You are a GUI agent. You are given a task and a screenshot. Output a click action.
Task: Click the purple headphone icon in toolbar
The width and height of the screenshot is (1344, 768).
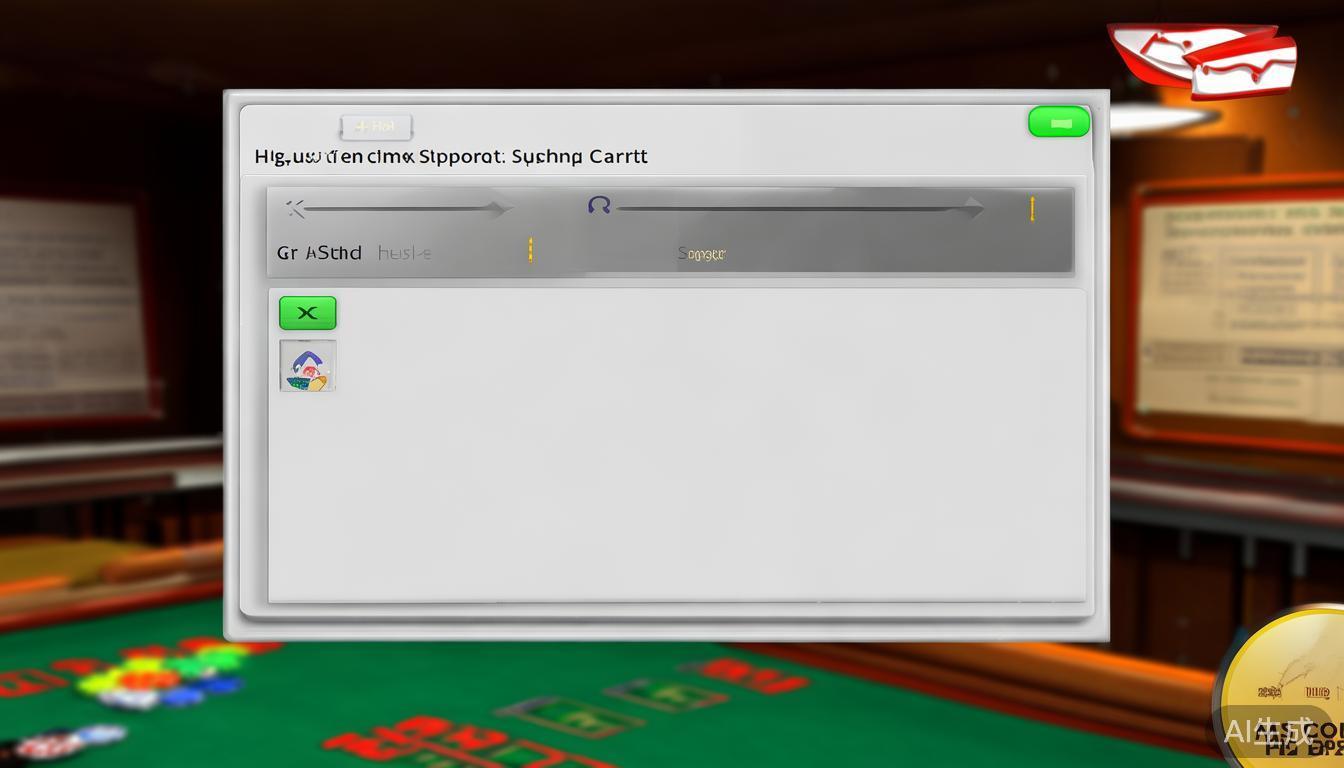[599, 206]
